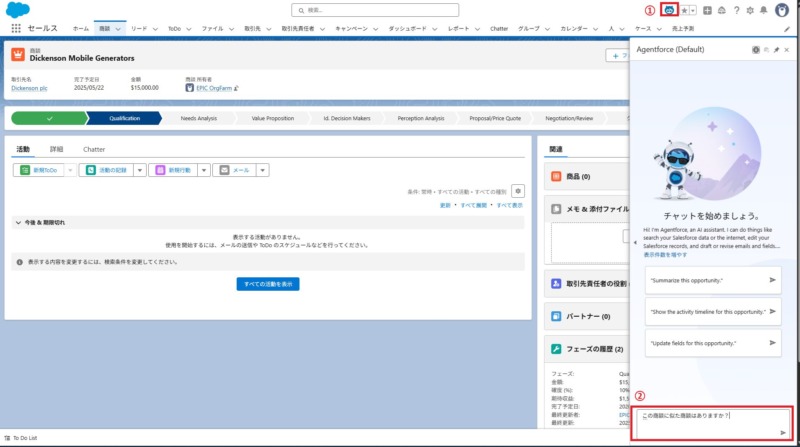Expand the 新規行動 dropdown arrow
This screenshot has width=800, height=447.
click(202, 171)
